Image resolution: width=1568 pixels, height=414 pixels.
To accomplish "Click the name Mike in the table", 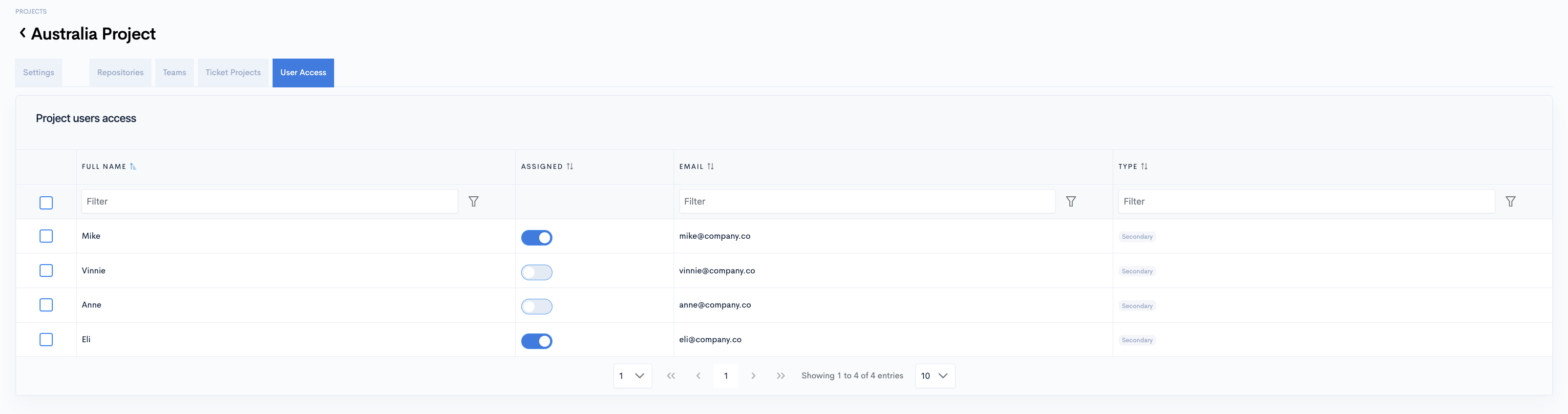I will coord(91,236).
